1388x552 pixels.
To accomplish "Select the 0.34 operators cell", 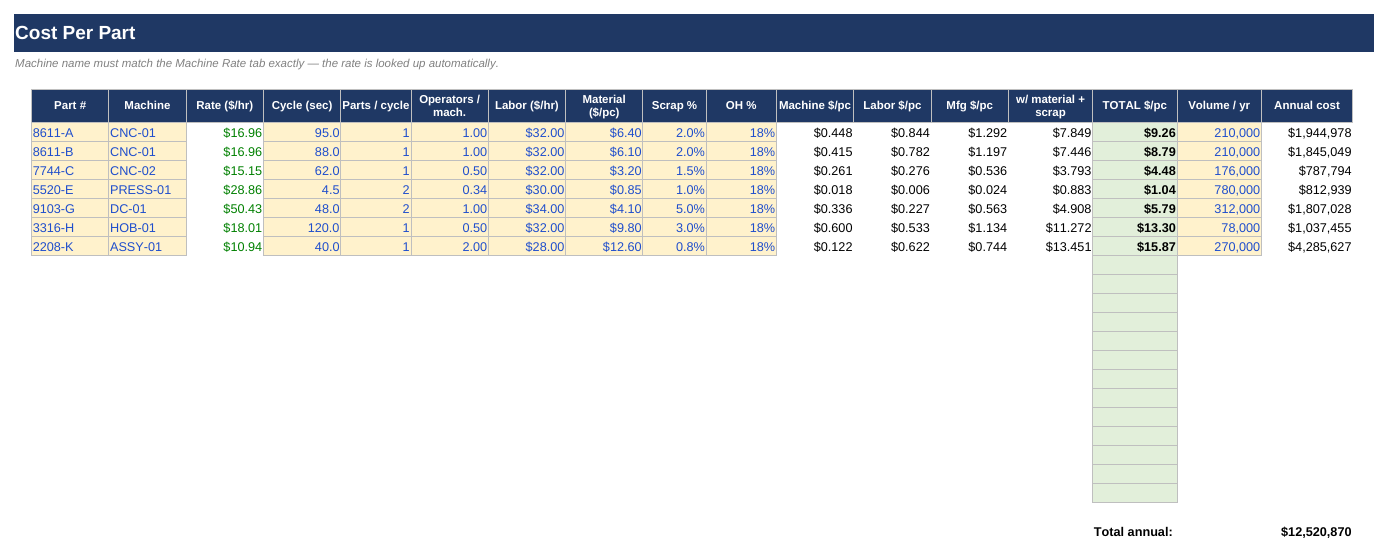I will point(450,189).
